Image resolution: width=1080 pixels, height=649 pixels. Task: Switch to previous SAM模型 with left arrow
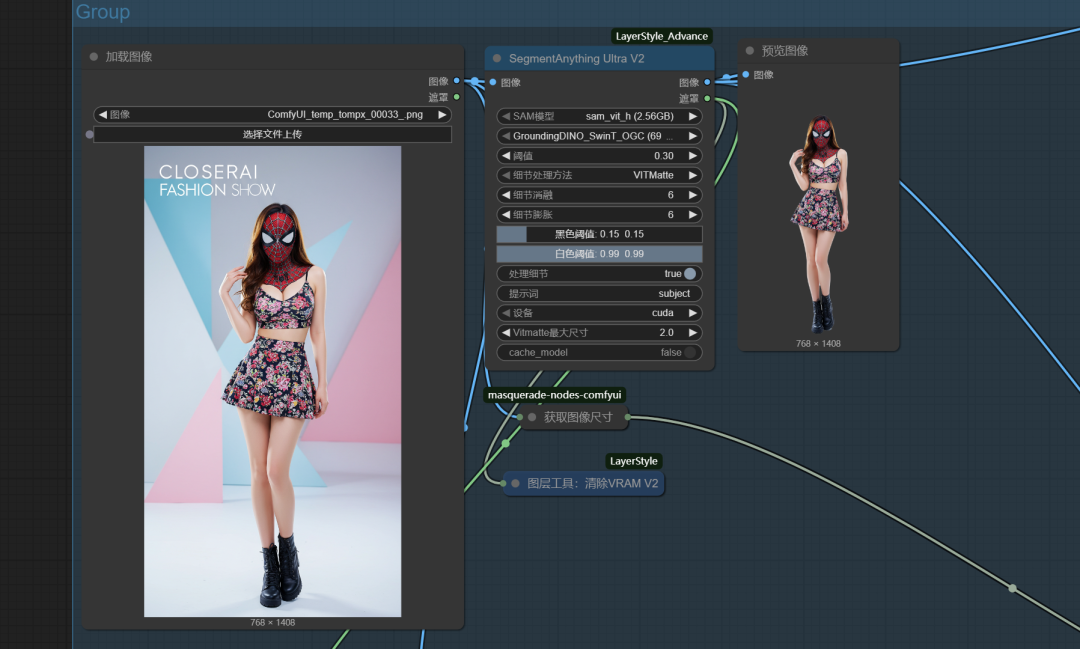point(506,116)
